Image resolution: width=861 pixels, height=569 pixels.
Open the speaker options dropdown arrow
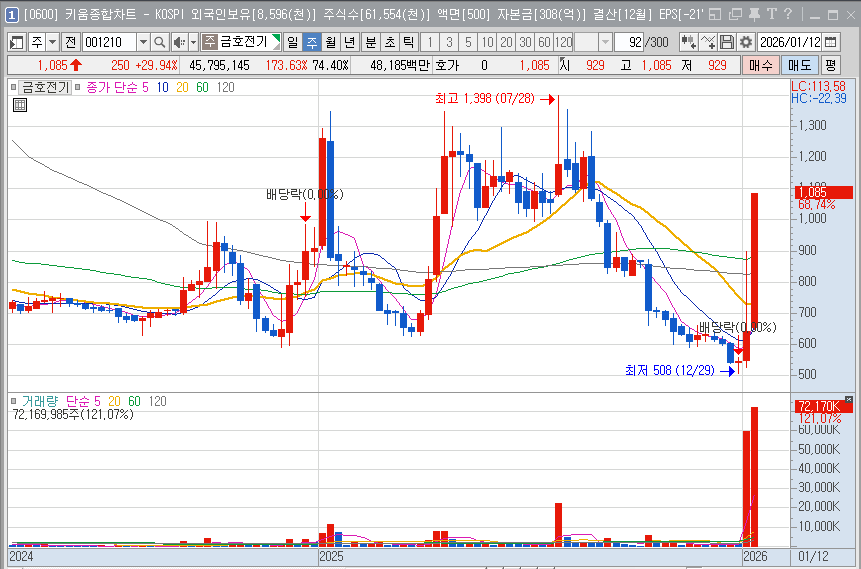pos(193,42)
